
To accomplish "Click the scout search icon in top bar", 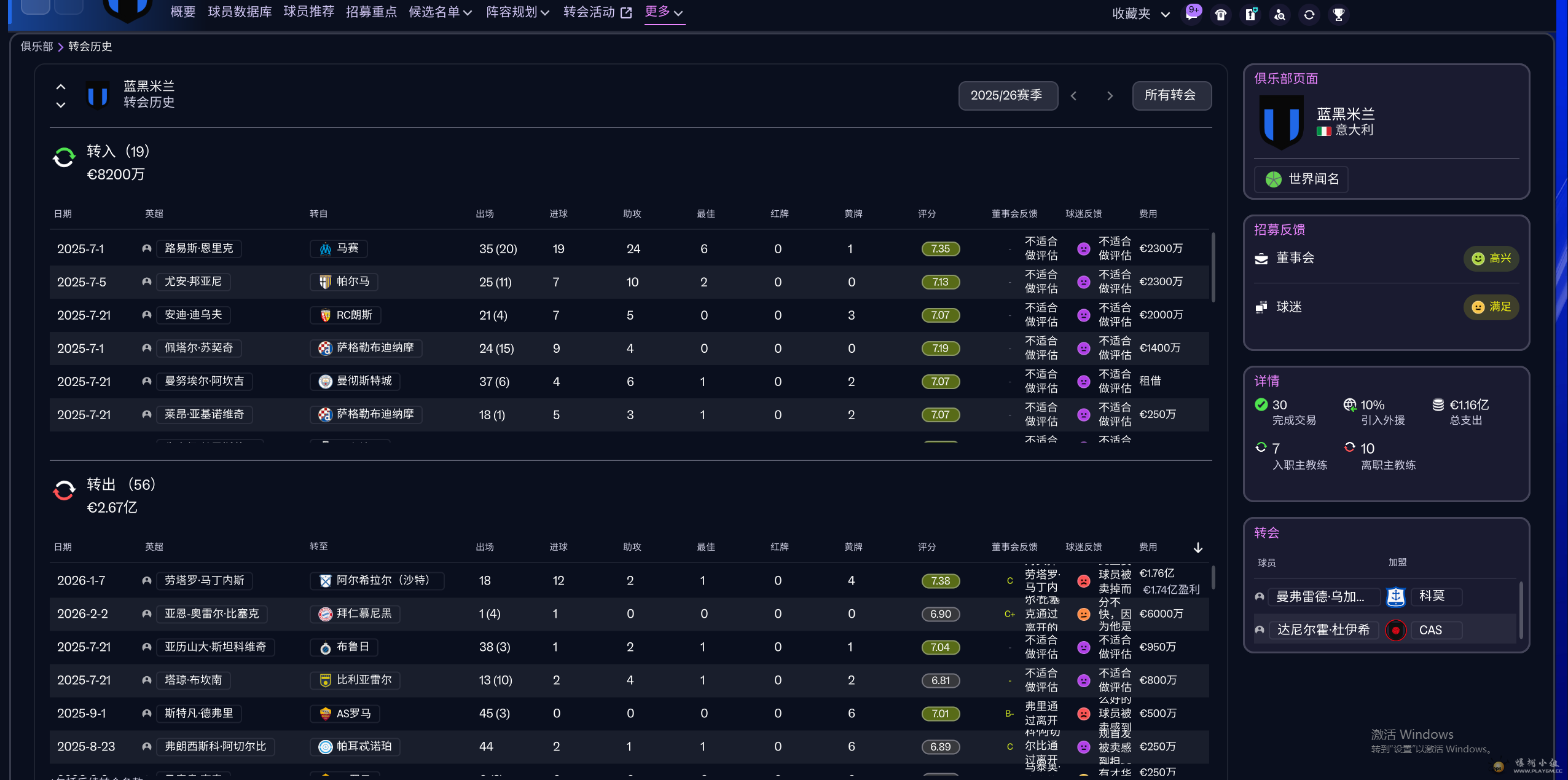I will click(1280, 14).
